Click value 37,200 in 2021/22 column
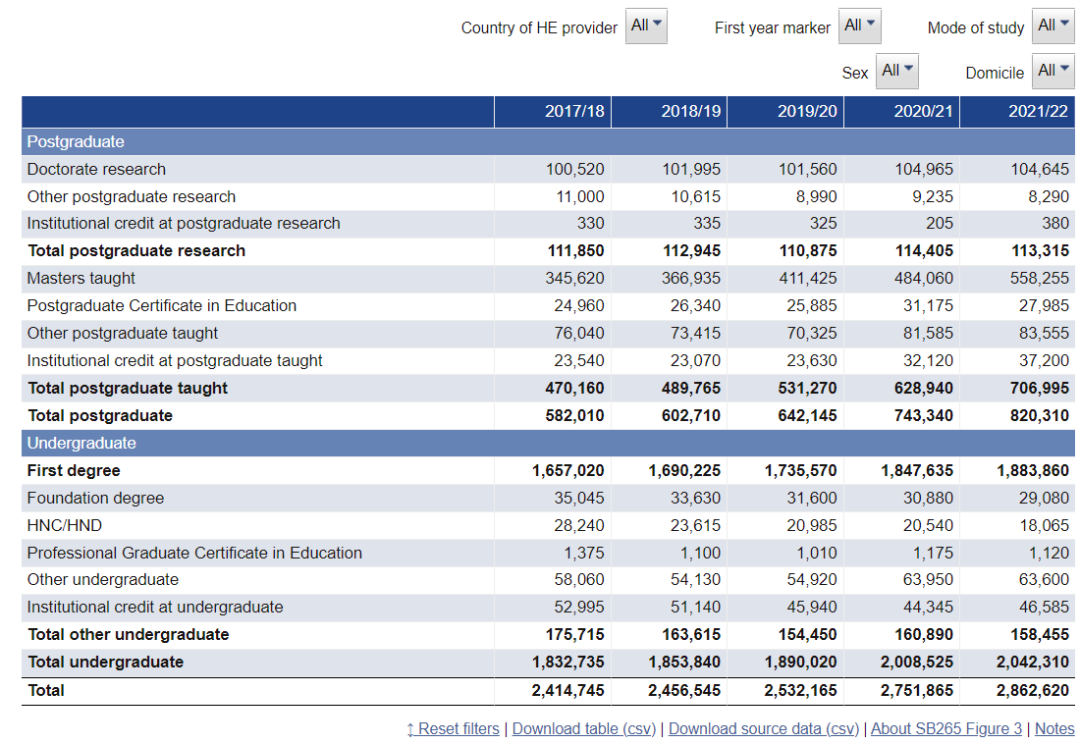The width and height of the screenshot is (1080, 744). coord(1044,361)
